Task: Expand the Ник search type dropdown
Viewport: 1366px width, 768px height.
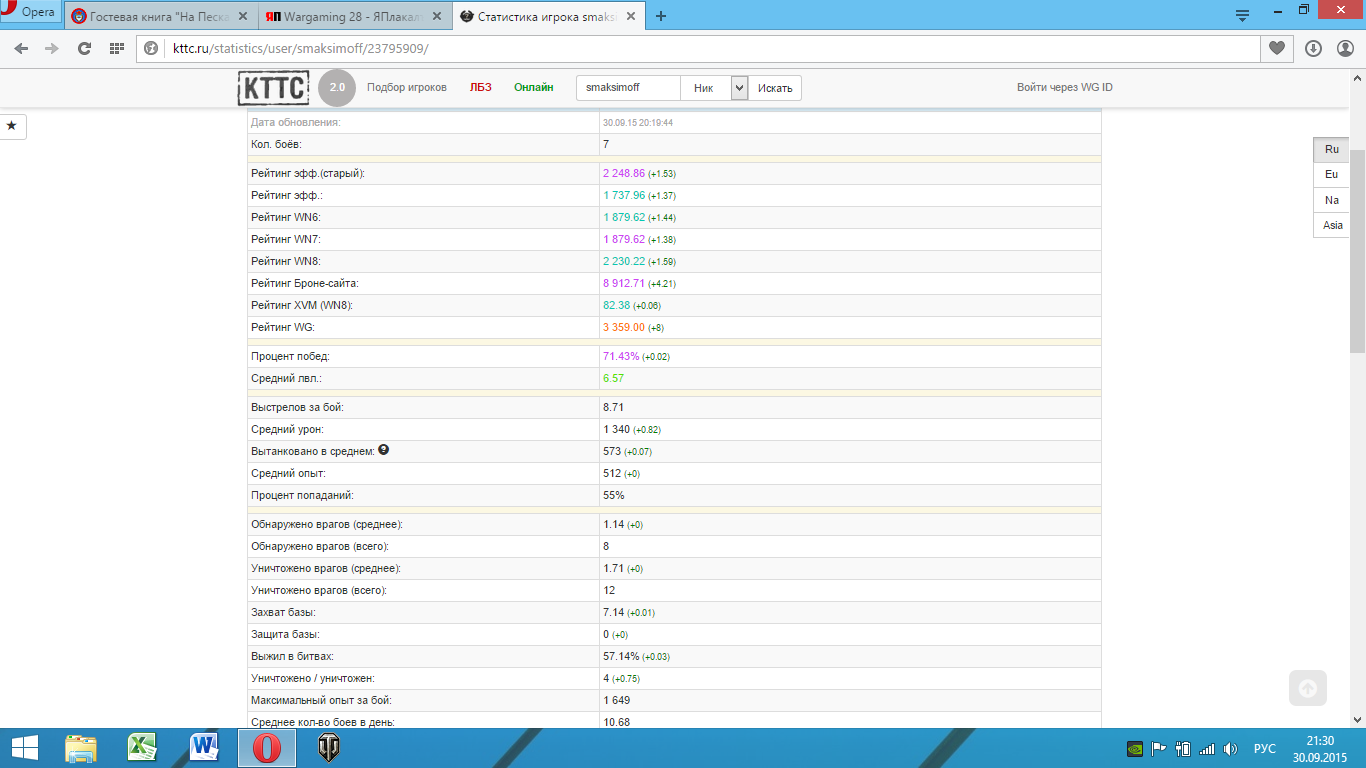Action: click(739, 88)
